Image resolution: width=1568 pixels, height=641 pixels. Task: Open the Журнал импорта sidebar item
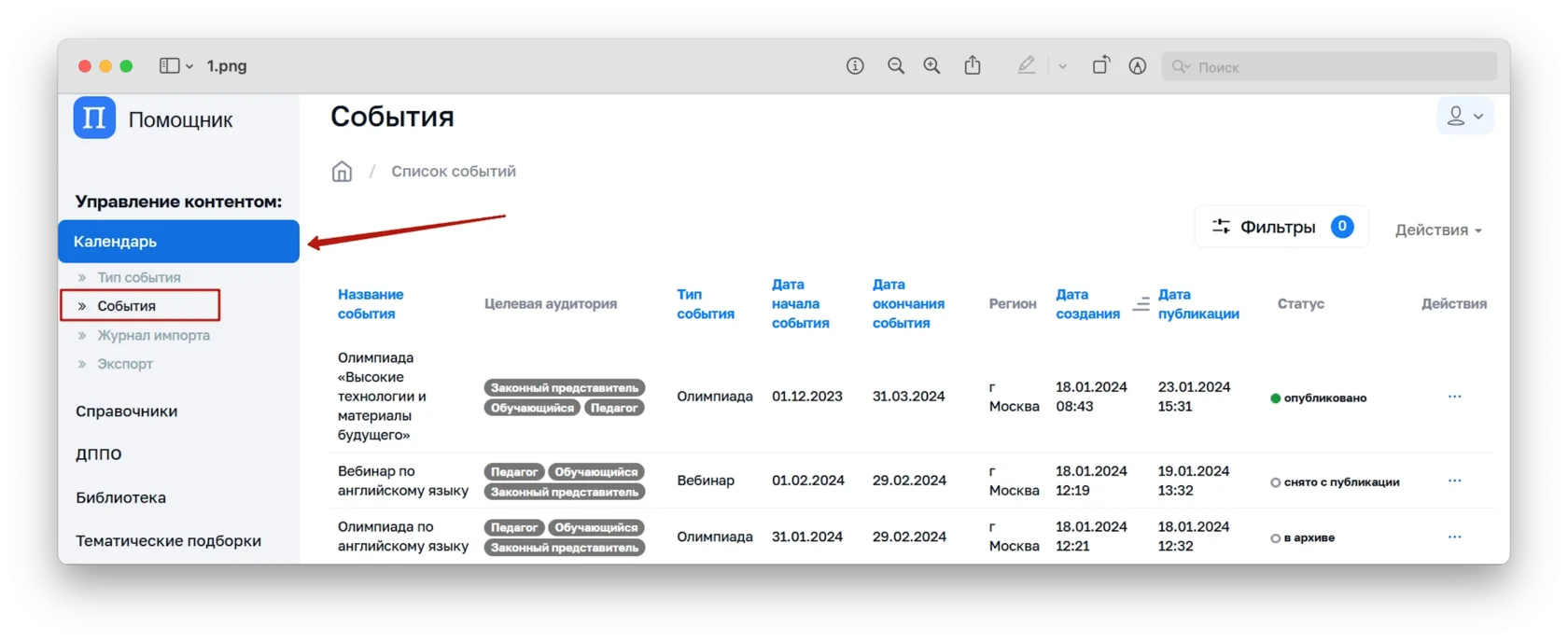[x=153, y=336]
